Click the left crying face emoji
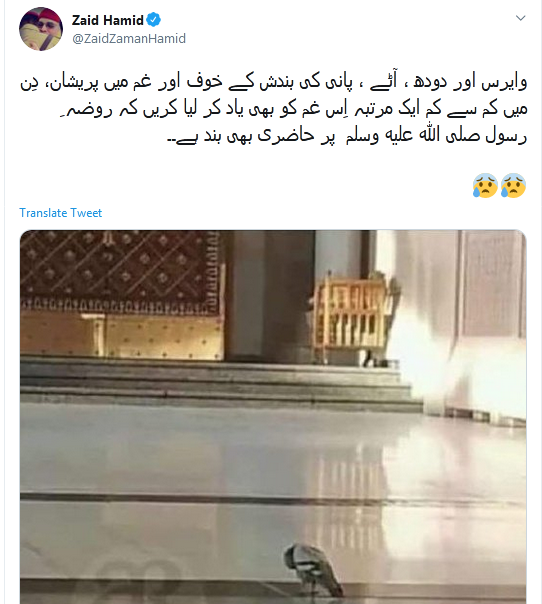Screen dimensions: 542x604 point(485,186)
